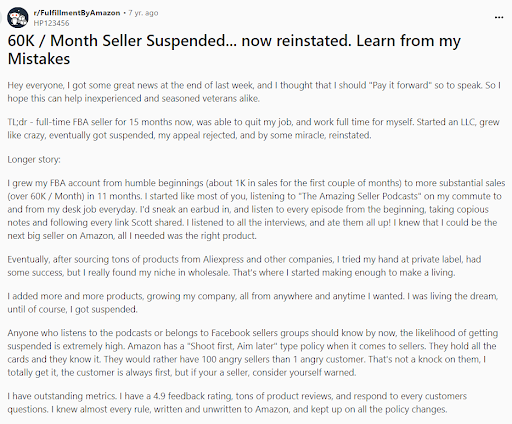This screenshot has height=424, width=512.
Task: Click the paragraph beginning 'Anyone who listens'
Action: pyautogui.click(x=253, y=353)
